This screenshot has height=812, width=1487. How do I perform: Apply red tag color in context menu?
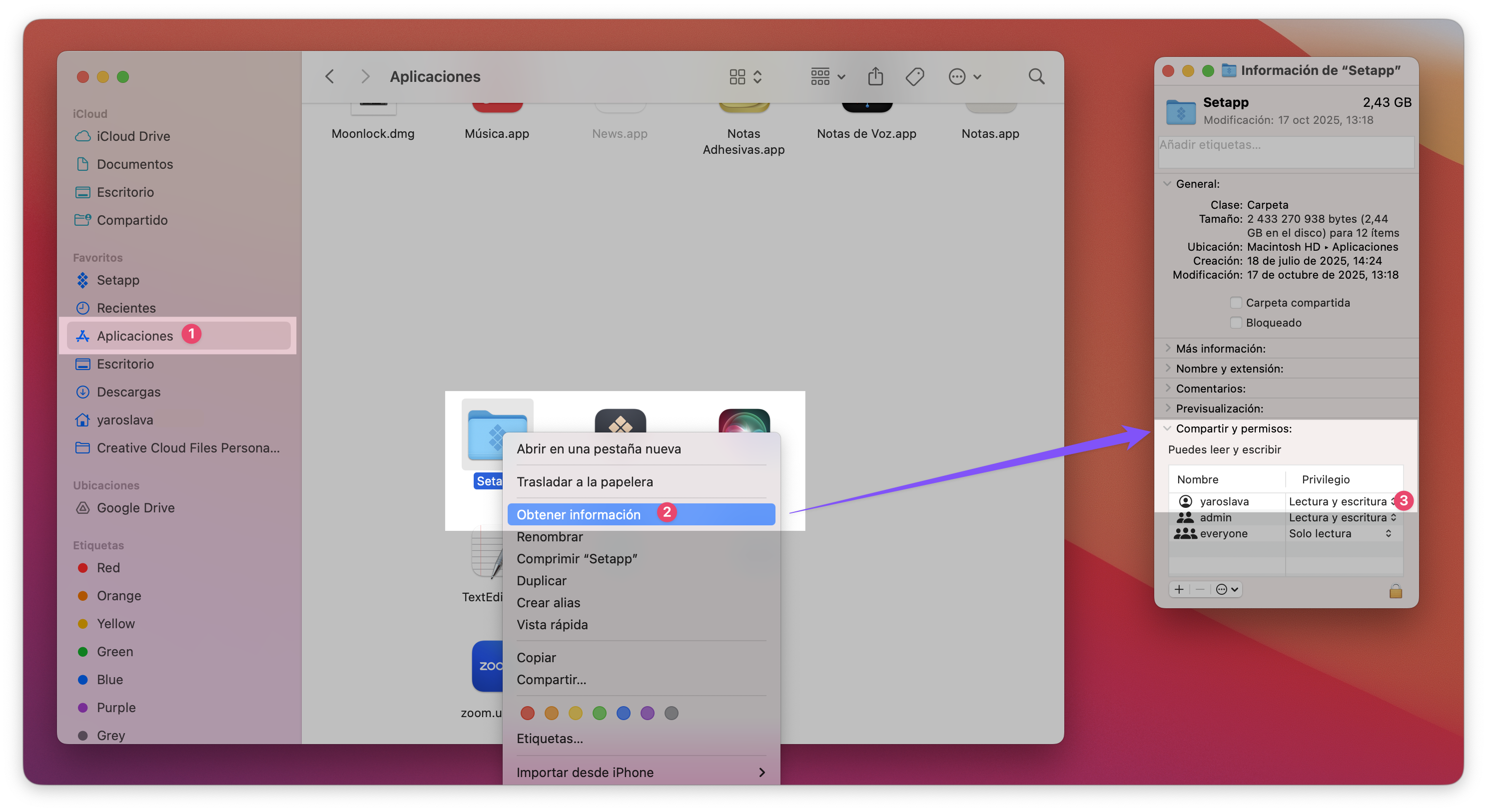pyautogui.click(x=527, y=713)
